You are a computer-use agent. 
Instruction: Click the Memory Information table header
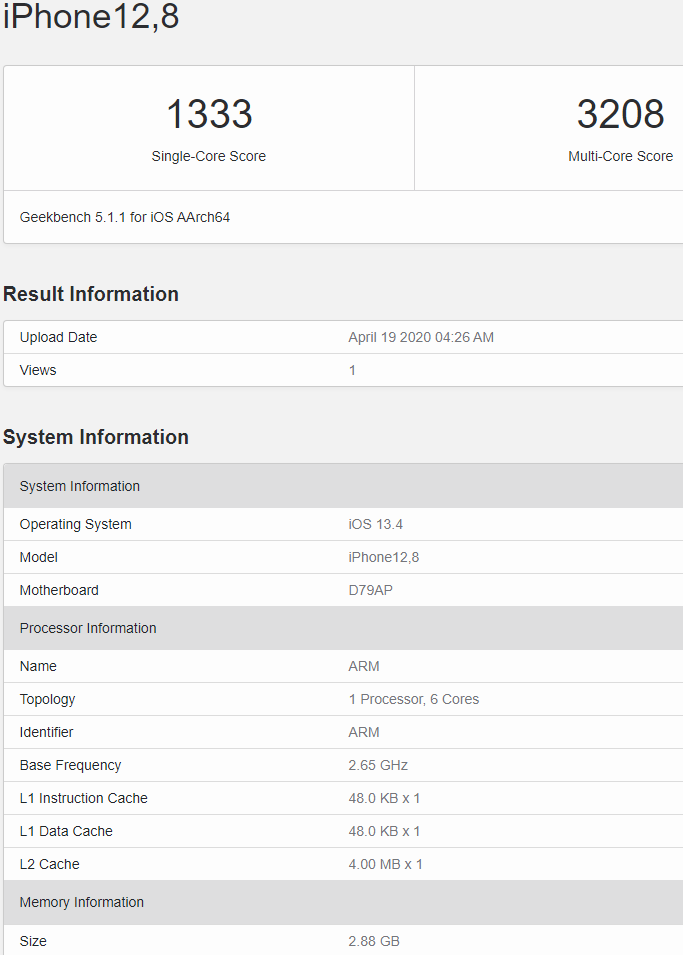(x=343, y=902)
